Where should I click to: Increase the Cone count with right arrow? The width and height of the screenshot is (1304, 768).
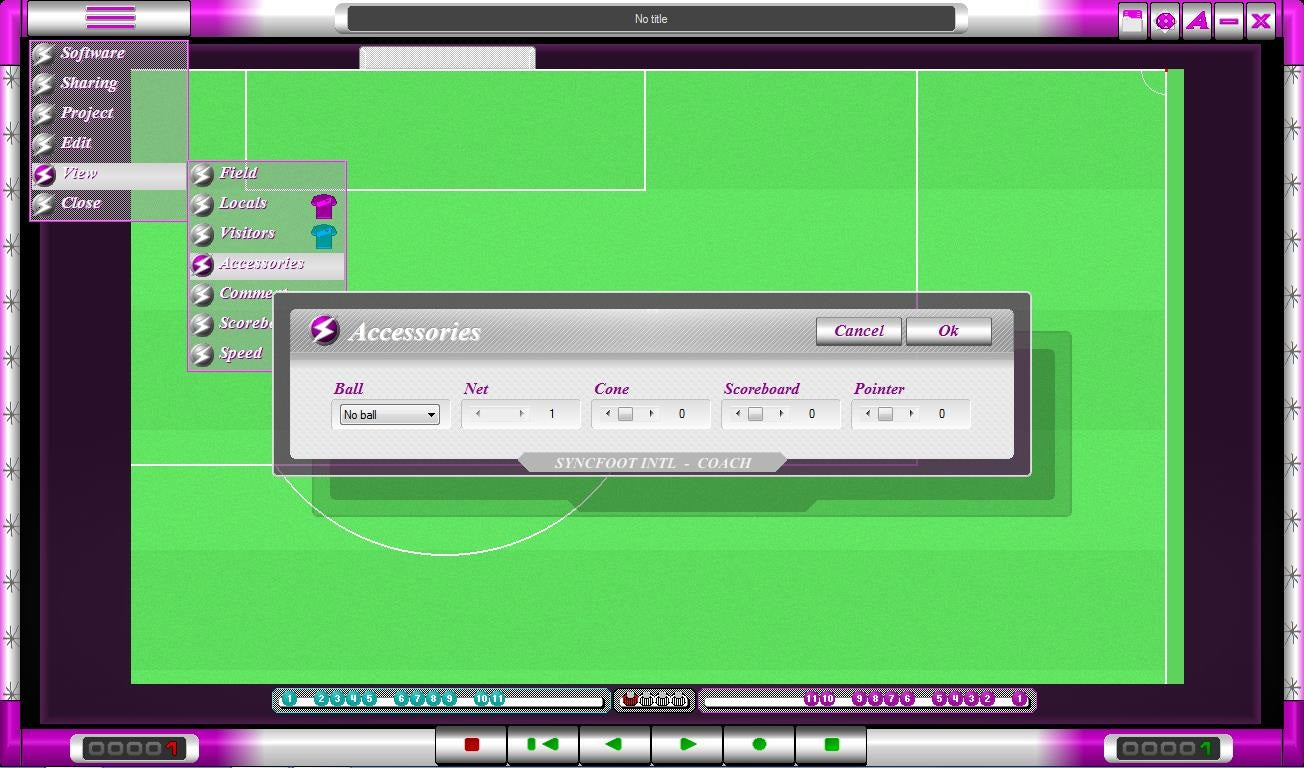652,414
